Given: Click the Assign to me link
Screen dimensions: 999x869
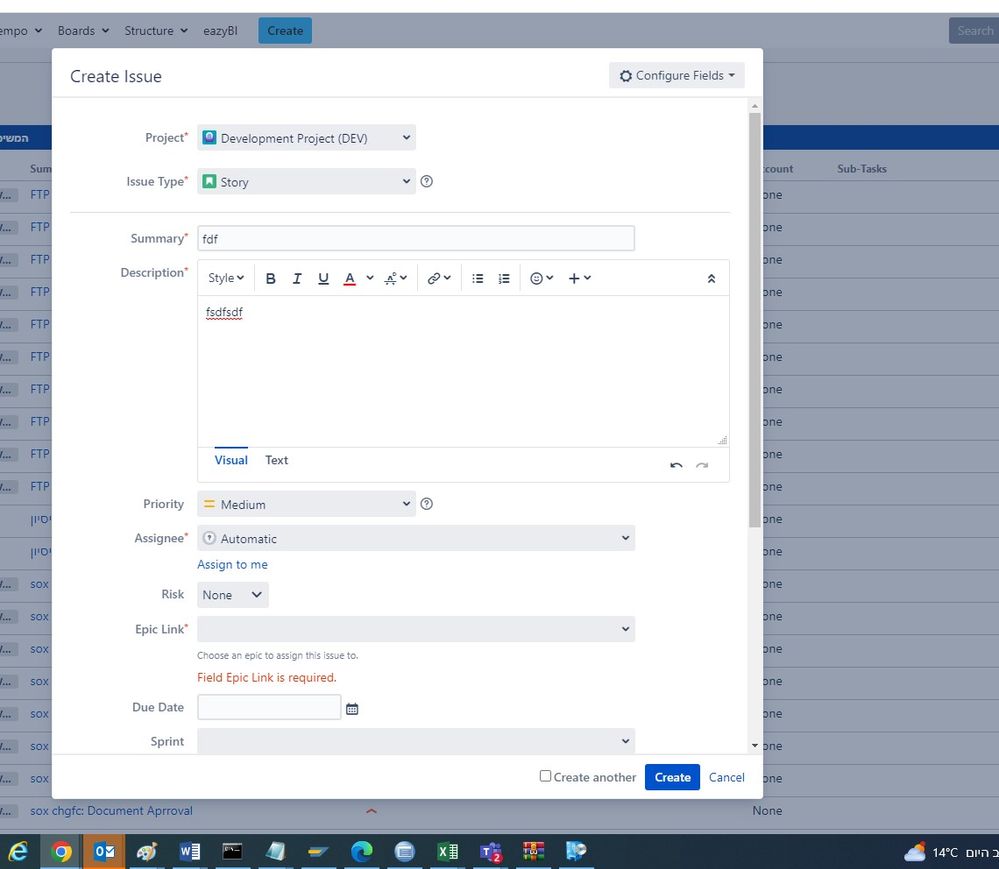Looking at the screenshot, I should tap(232, 564).
